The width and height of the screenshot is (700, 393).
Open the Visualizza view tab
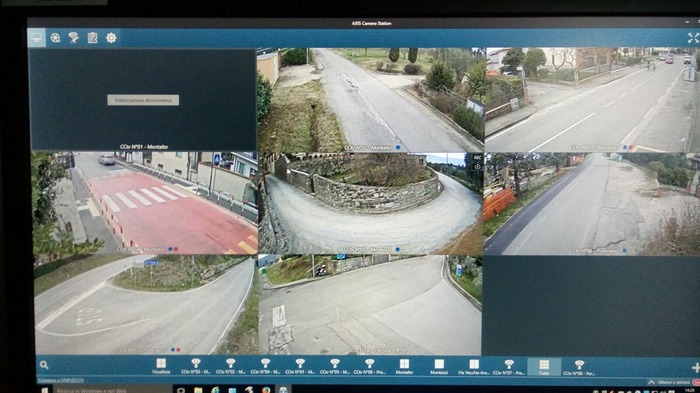tap(161, 366)
